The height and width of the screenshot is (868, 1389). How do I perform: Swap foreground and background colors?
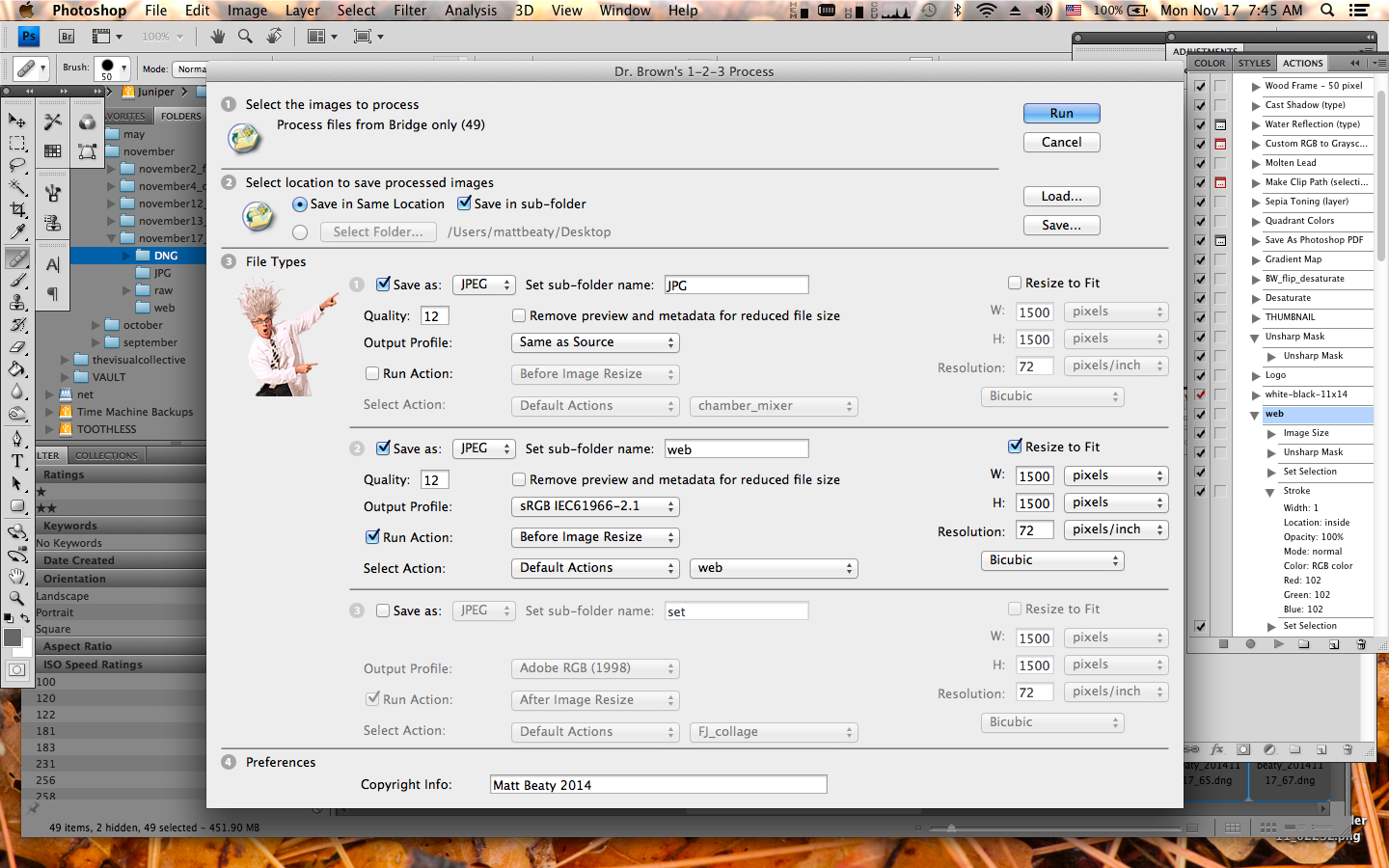pos(25,618)
